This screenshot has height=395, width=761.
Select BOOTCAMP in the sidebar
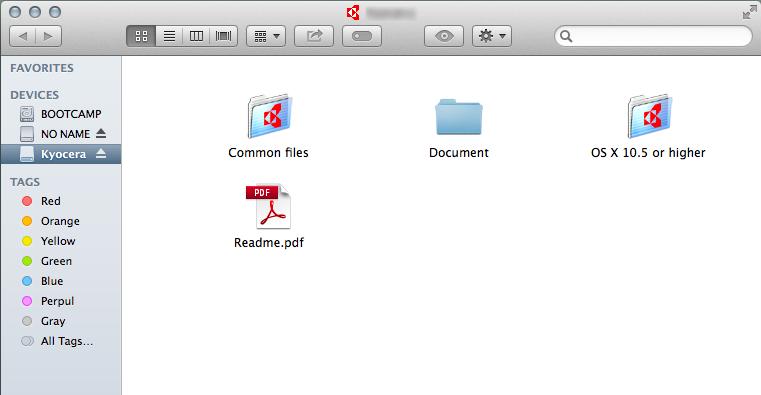coord(61,114)
